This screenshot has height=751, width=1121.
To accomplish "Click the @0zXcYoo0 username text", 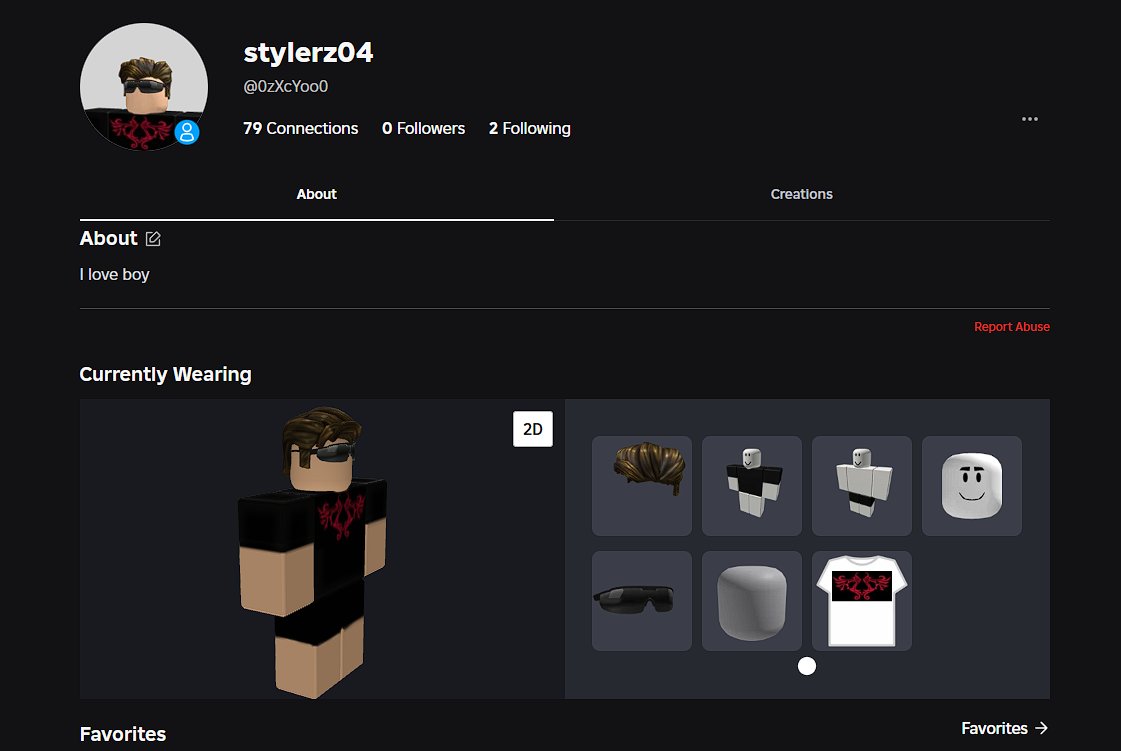I will (x=286, y=87).
